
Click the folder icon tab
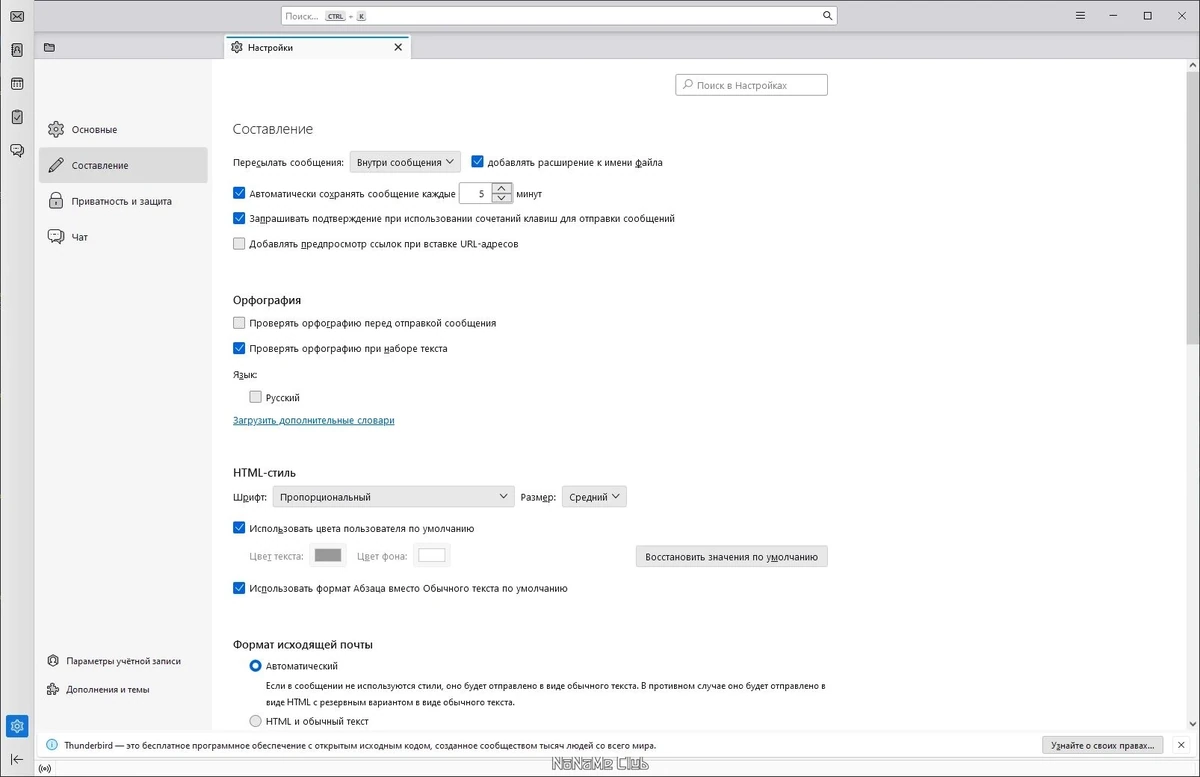tap(49, 47)
